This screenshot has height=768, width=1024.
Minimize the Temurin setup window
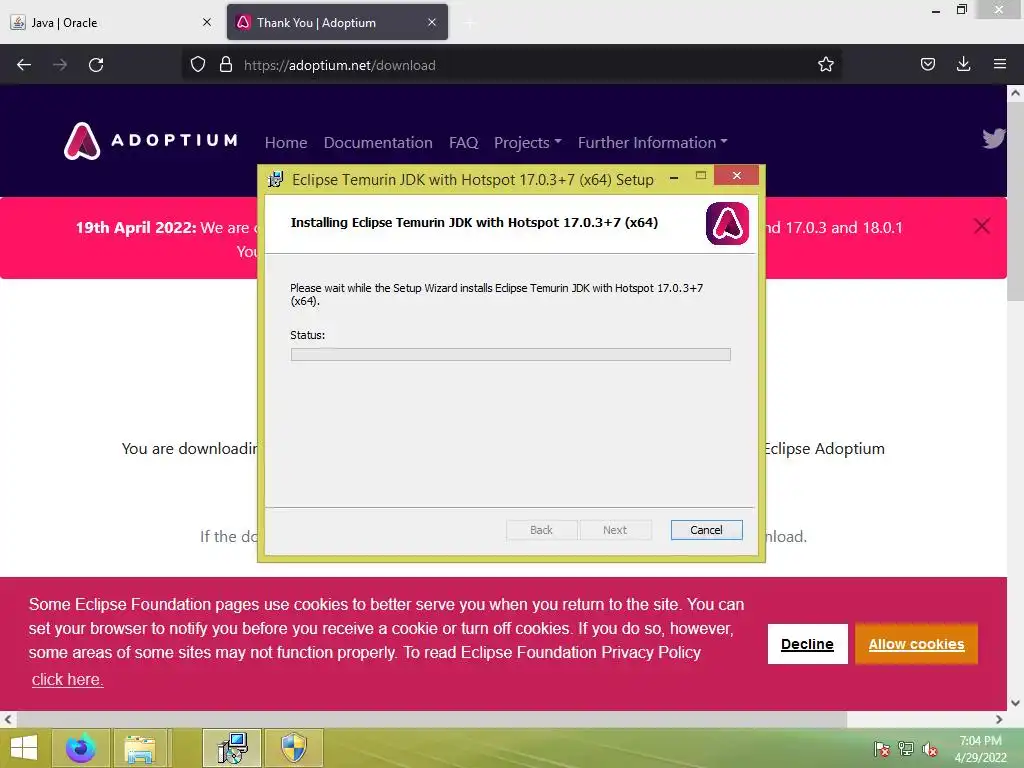pos(674,177)
